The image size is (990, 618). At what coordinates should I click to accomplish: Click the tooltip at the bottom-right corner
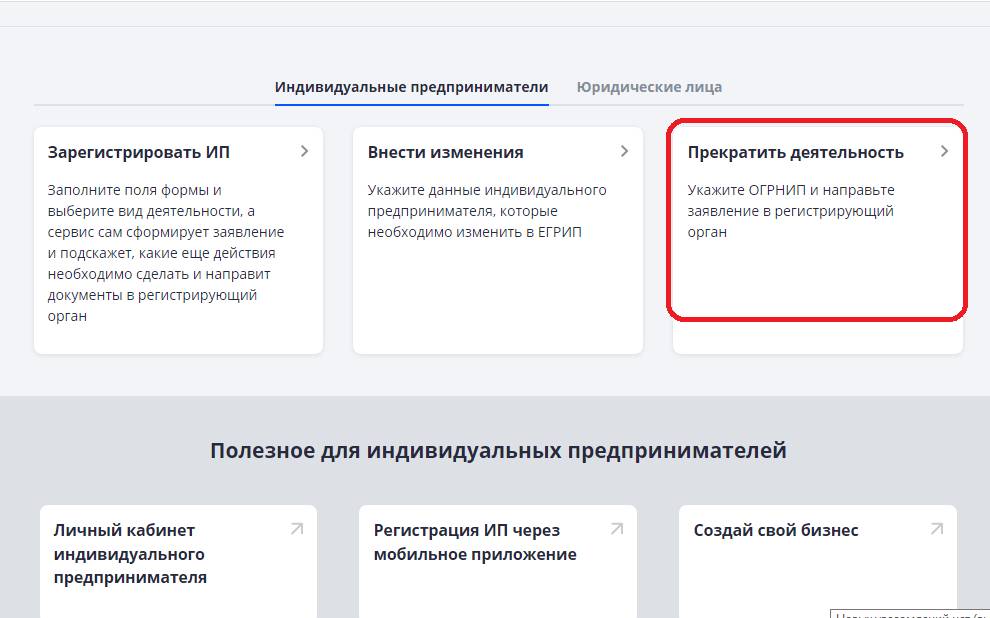(x=909, y=613)
